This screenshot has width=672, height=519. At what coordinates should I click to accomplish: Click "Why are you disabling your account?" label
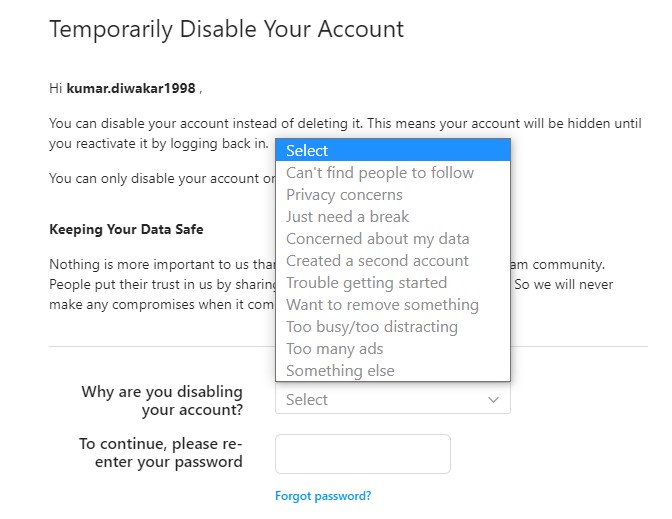162,400
